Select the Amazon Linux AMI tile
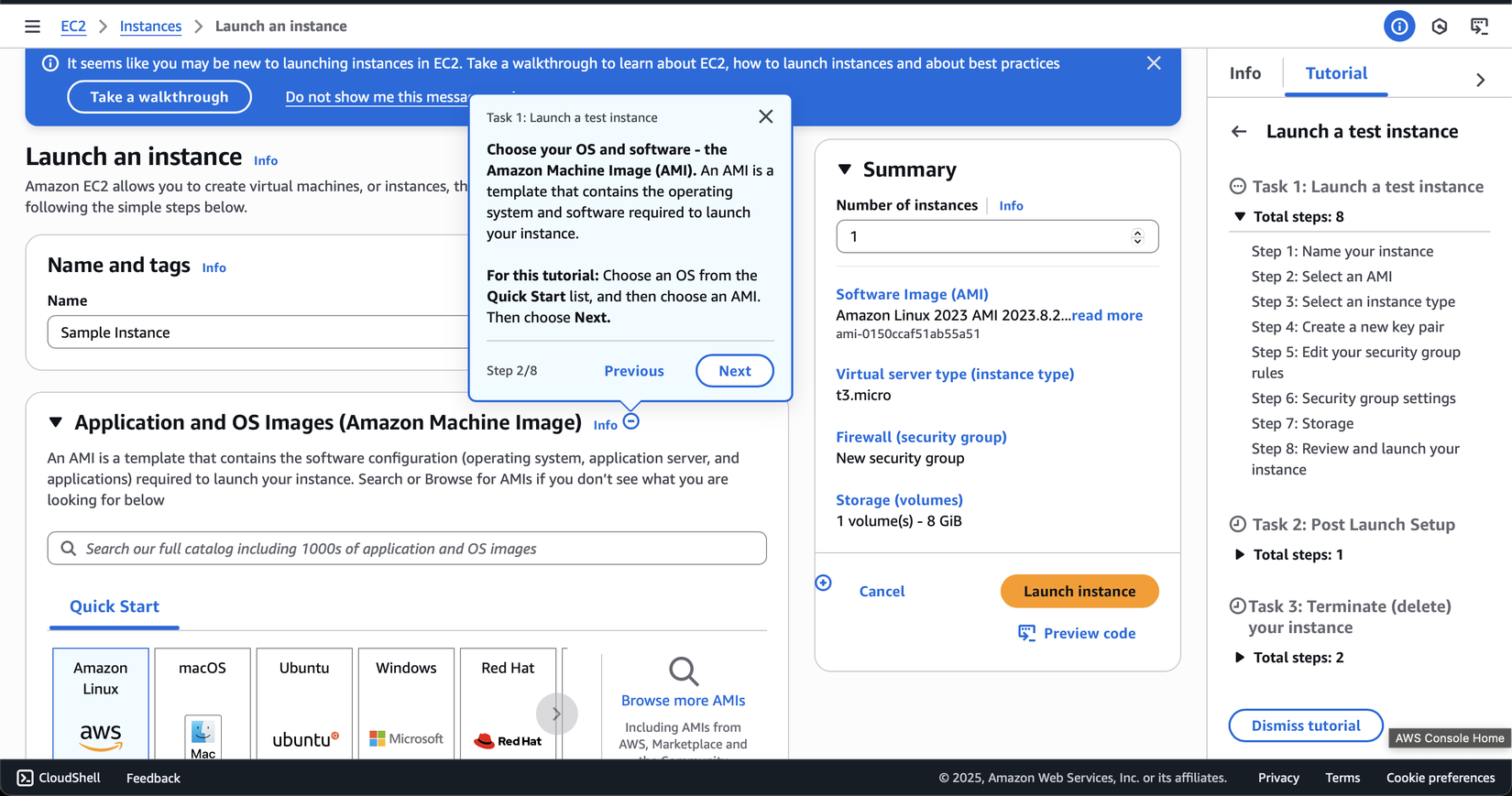Screen dimensions: 1512x796 (x=101, y=703)
